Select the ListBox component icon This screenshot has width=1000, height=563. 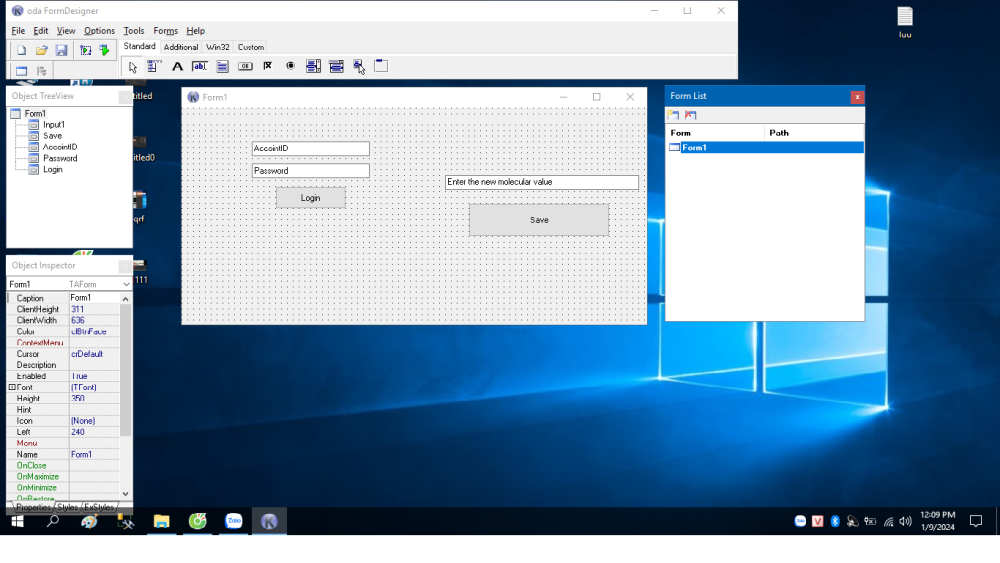click(313, 66)
